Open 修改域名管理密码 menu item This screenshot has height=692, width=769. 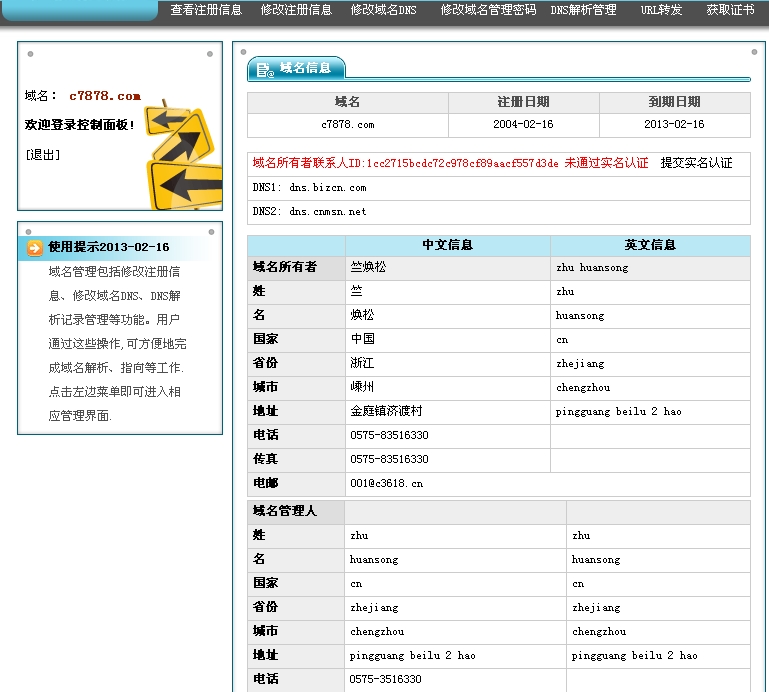pyautogui.click(x=488, y=10)
